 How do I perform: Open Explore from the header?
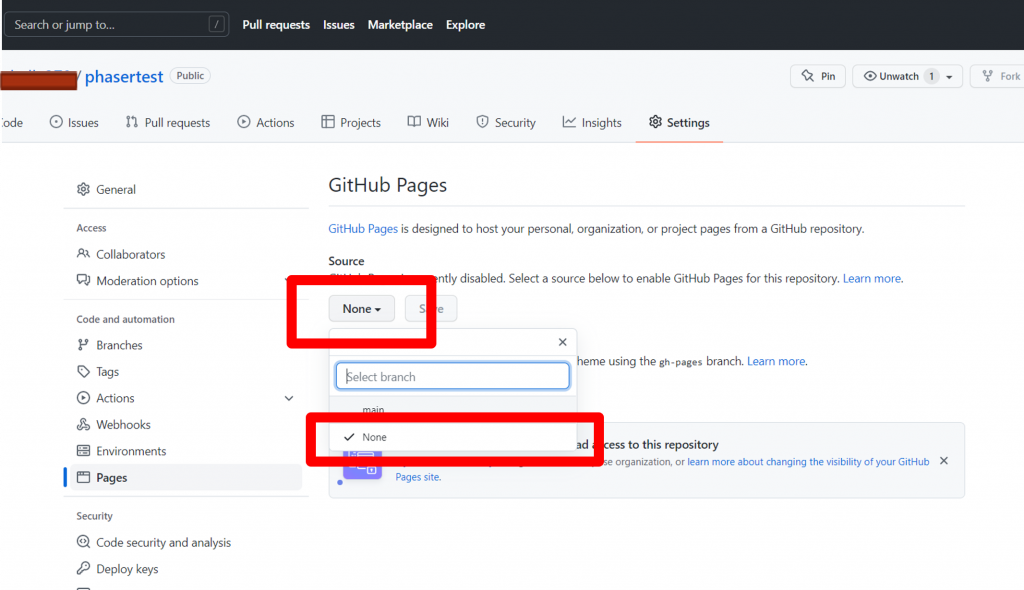(465, 25)
